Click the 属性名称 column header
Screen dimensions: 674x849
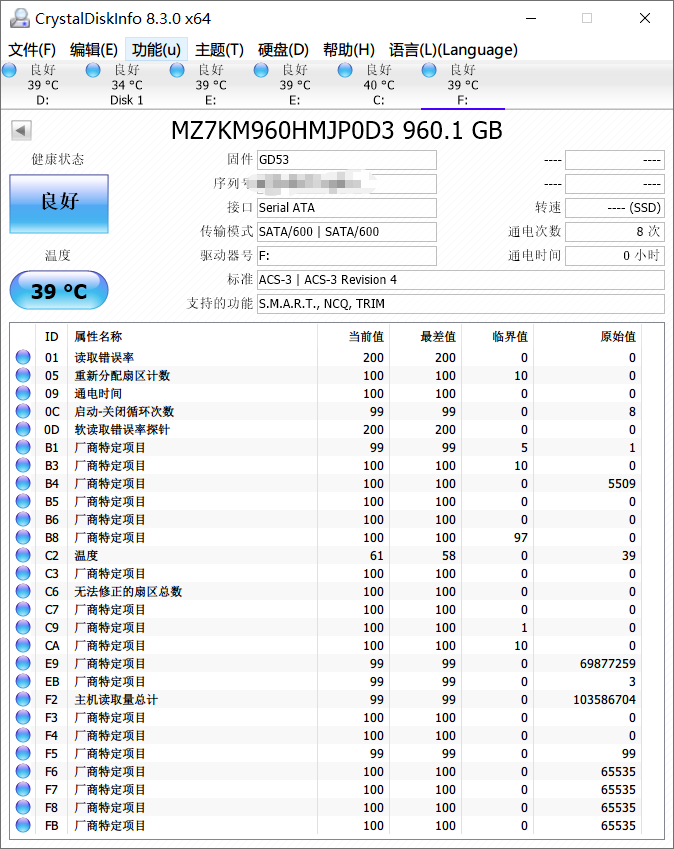[x=98, y=337]
